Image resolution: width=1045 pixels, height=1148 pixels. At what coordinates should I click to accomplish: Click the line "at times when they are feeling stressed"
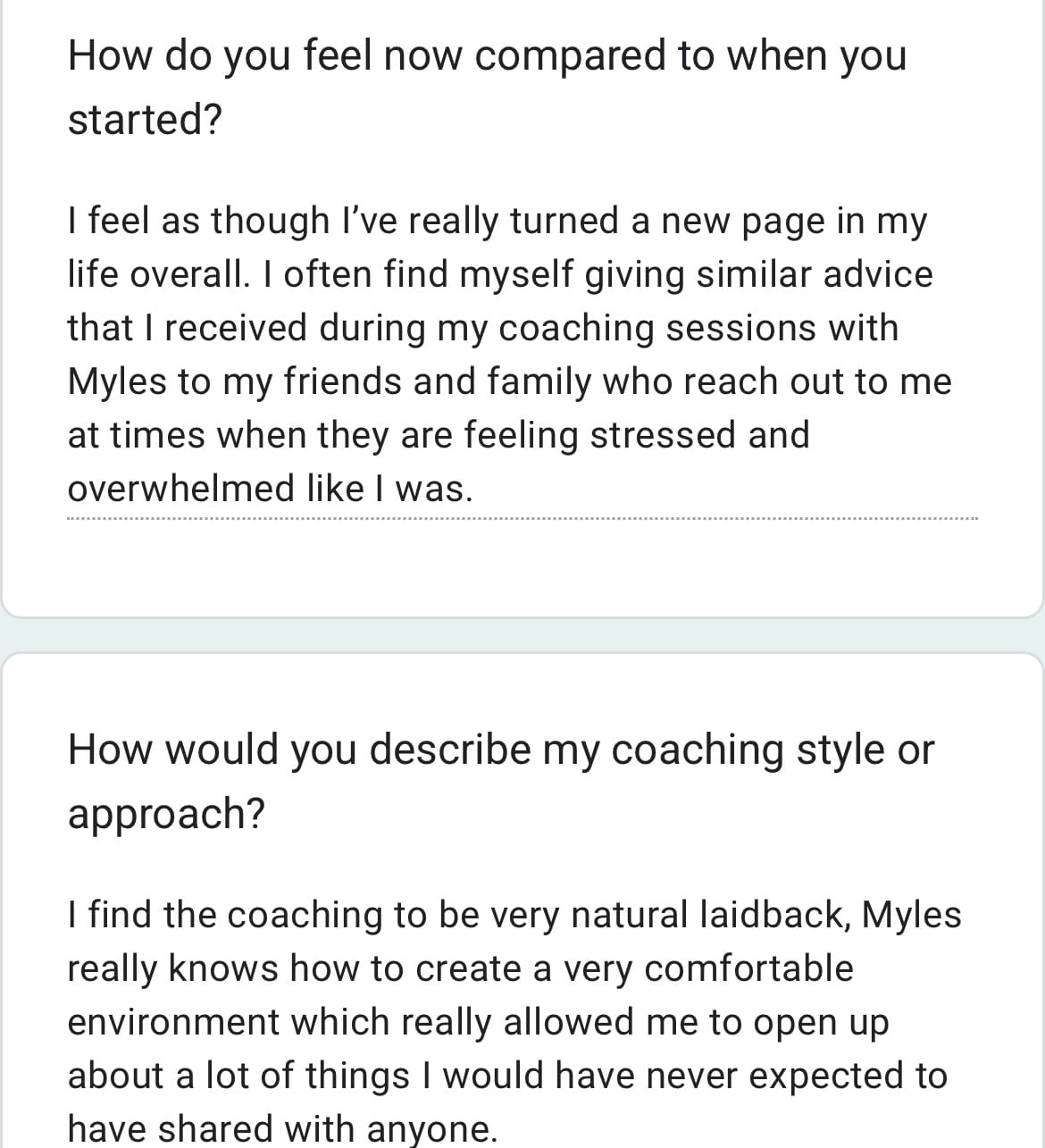(x=438, y=435)
